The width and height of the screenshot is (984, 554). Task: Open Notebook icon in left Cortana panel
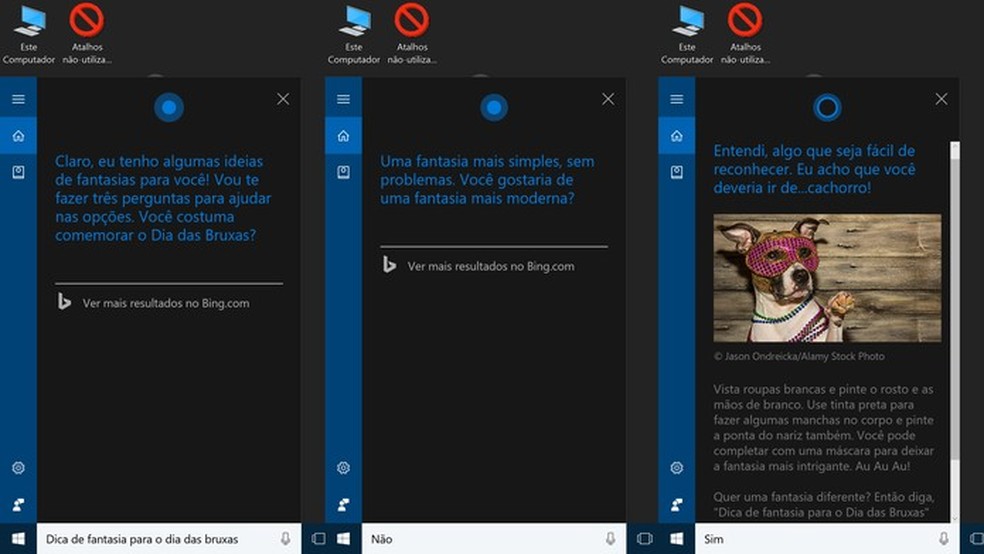pos(18,172)
